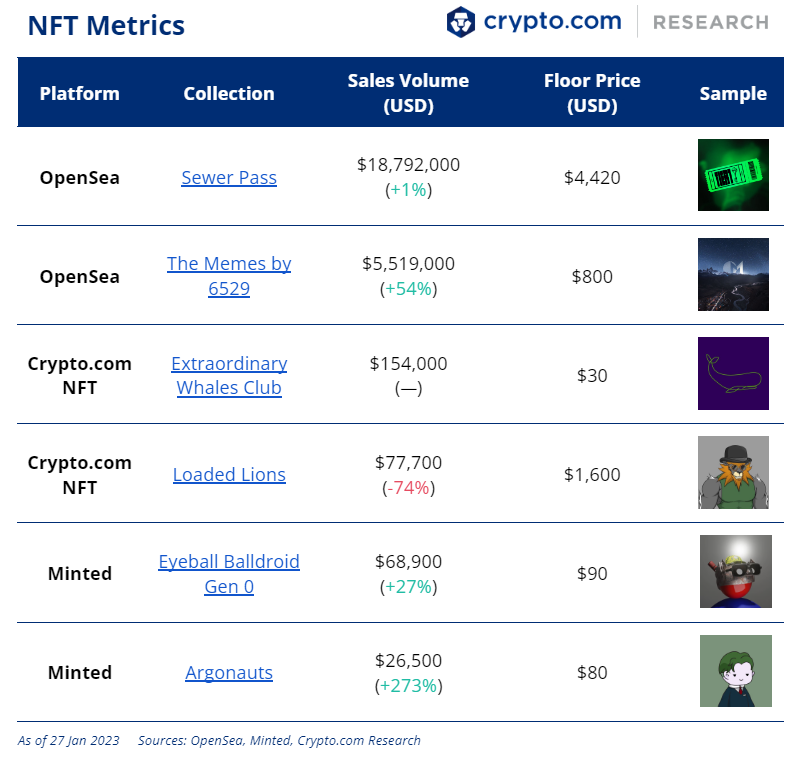Click the Memes by 6529 night landscape thumbnail
The height and width of the screenshot is (759, 803).
(x=733, y=274)
